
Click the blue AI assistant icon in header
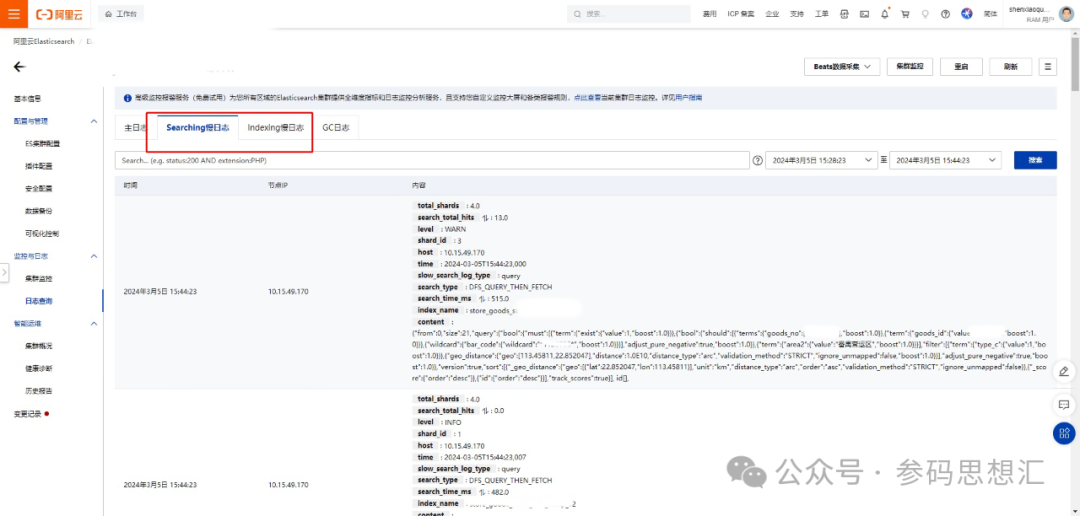coord(967,14)
